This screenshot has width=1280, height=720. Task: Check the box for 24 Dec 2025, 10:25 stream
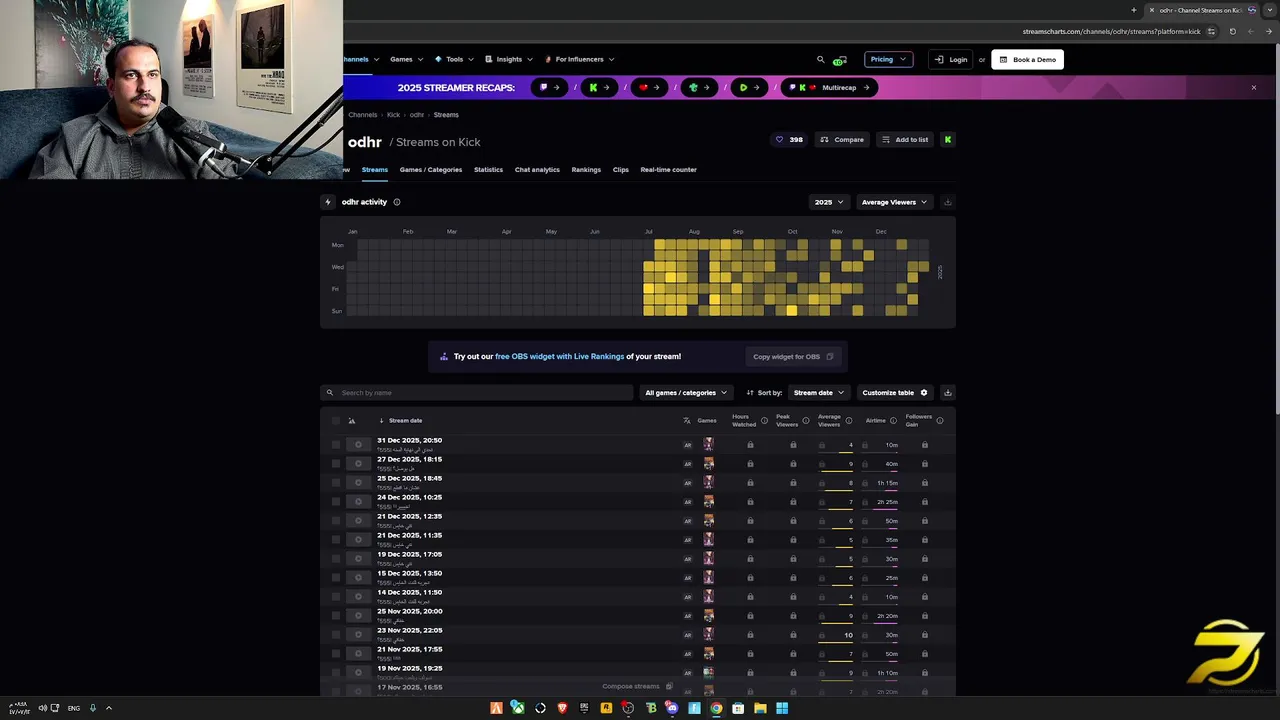(336, 502)
